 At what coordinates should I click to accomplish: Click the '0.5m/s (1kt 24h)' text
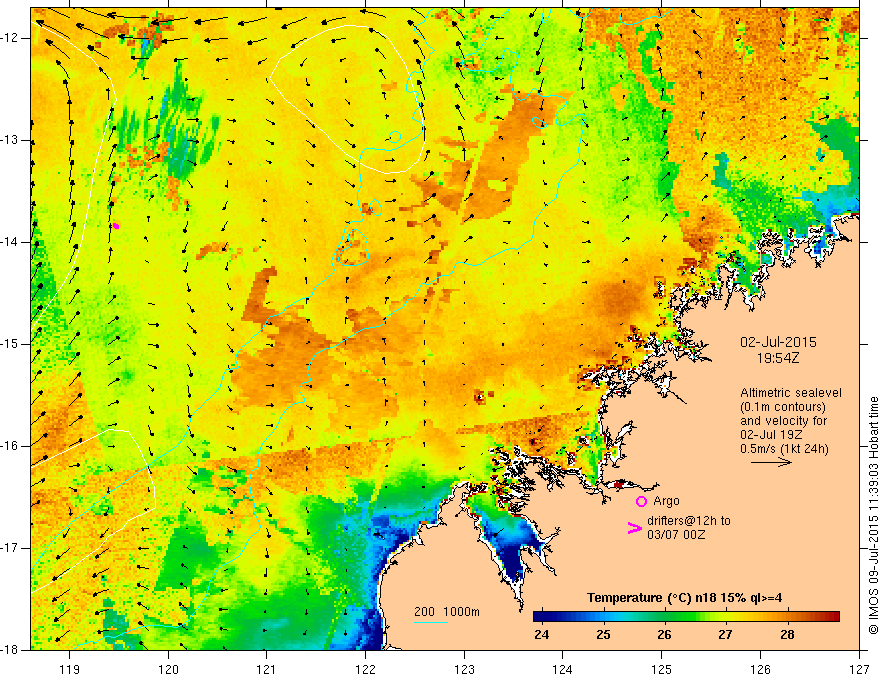tap(784, 449)
